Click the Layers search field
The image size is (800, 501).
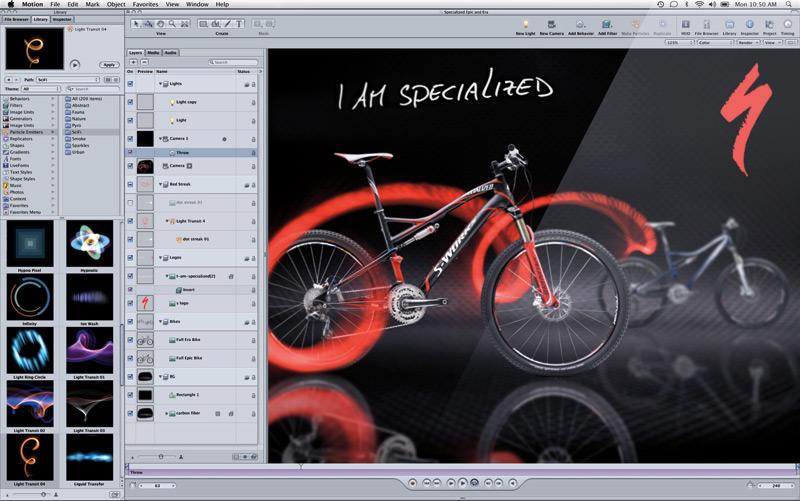click(234, 62)
